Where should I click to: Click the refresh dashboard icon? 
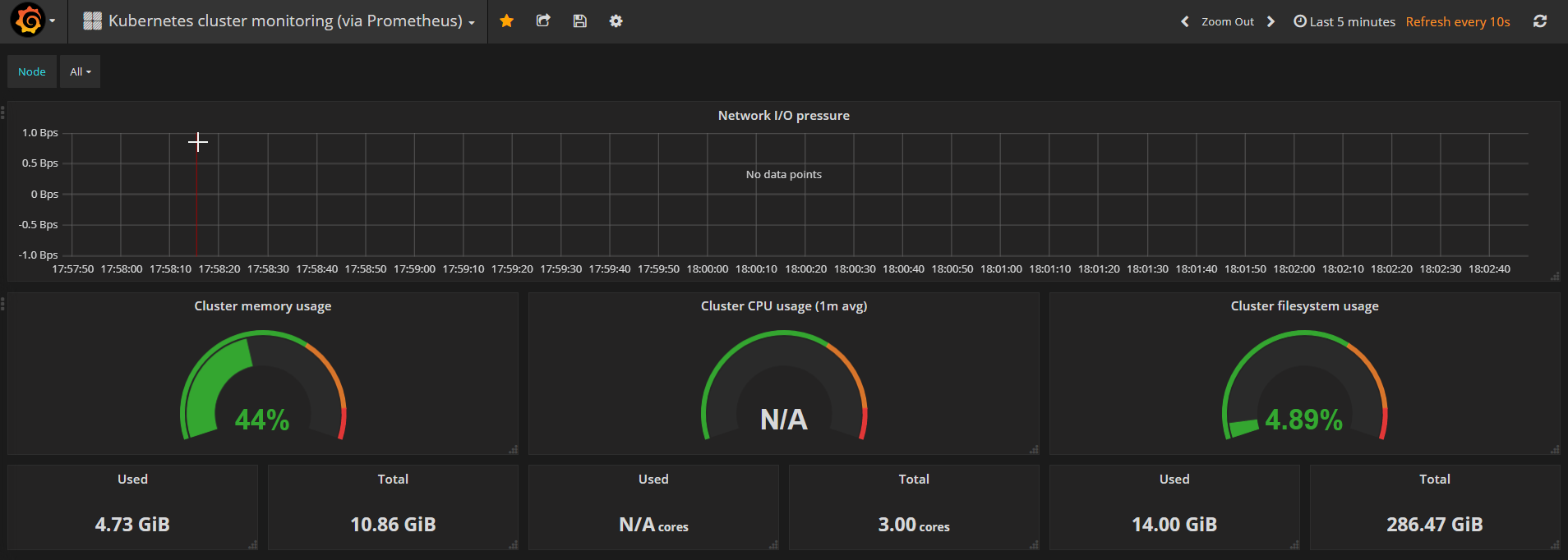coord(1539,21)
